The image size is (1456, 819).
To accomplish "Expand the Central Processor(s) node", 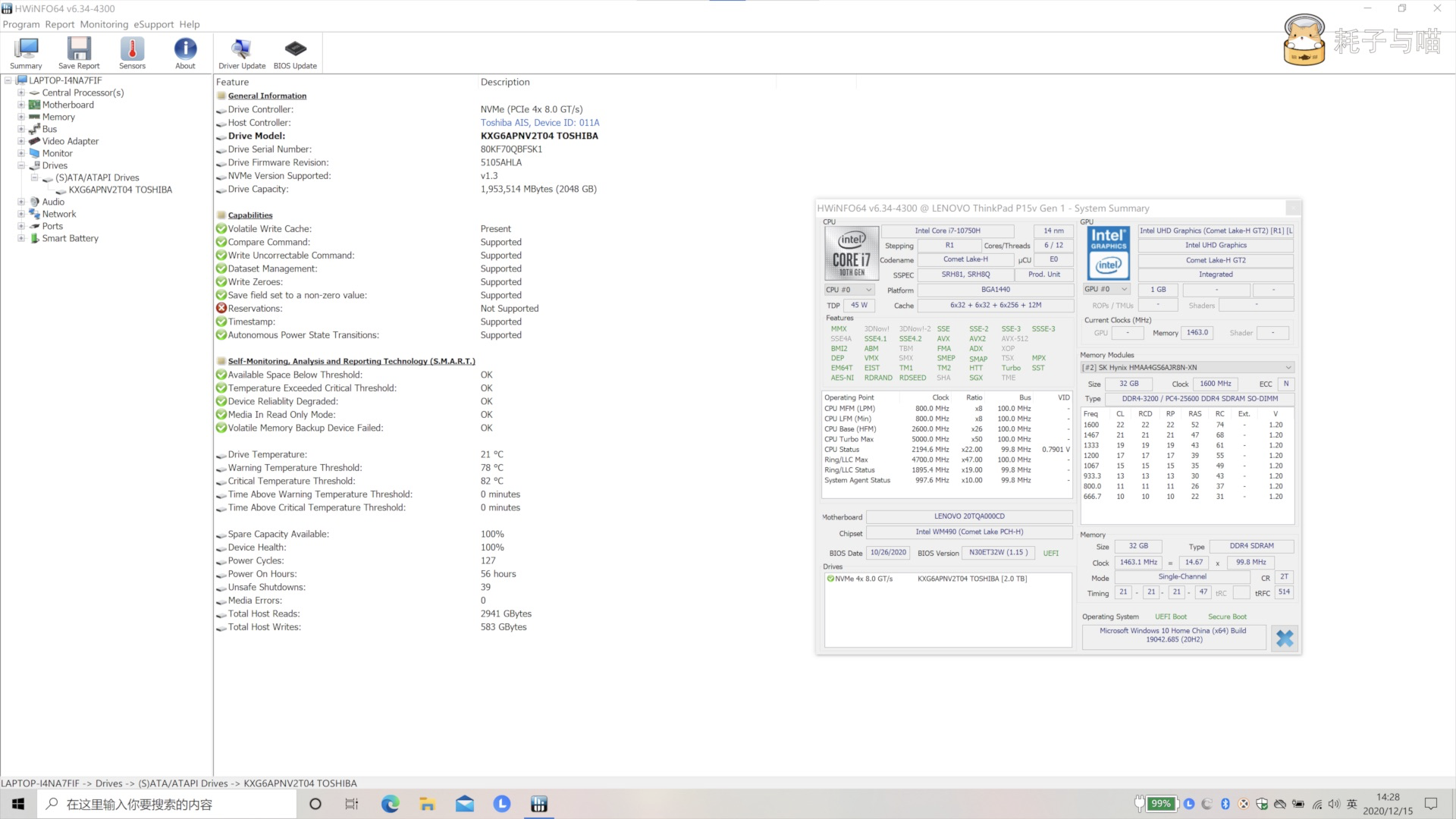I will coord(21,93).
